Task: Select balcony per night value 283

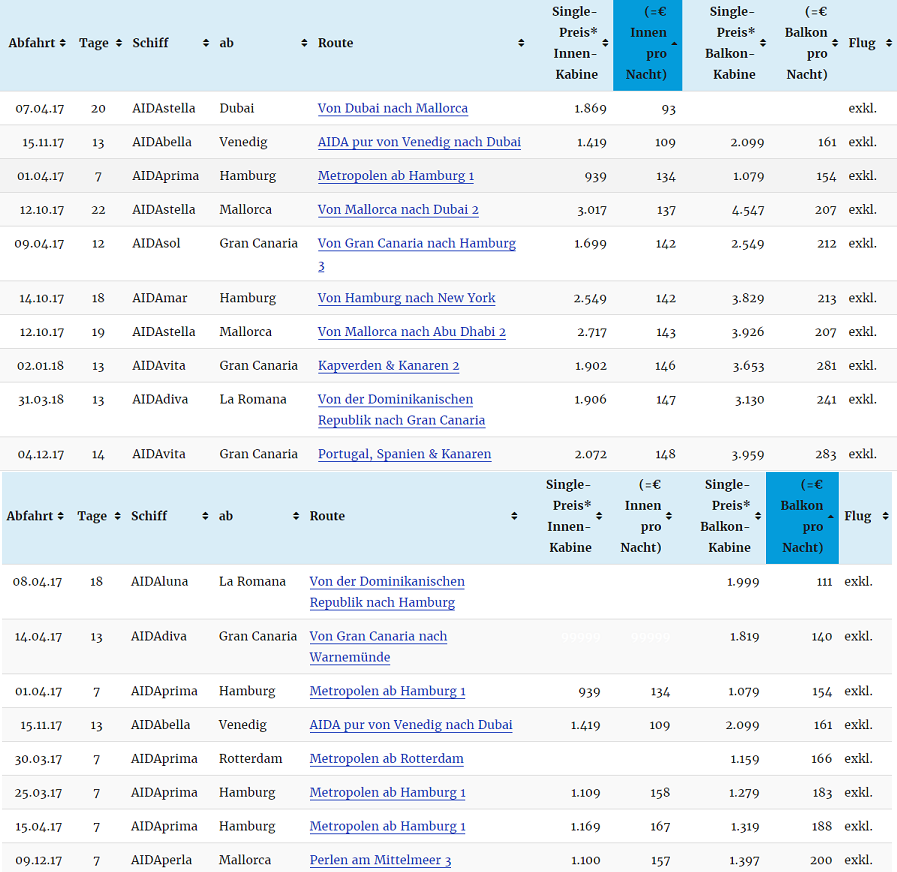Action: tap(825, 454)
